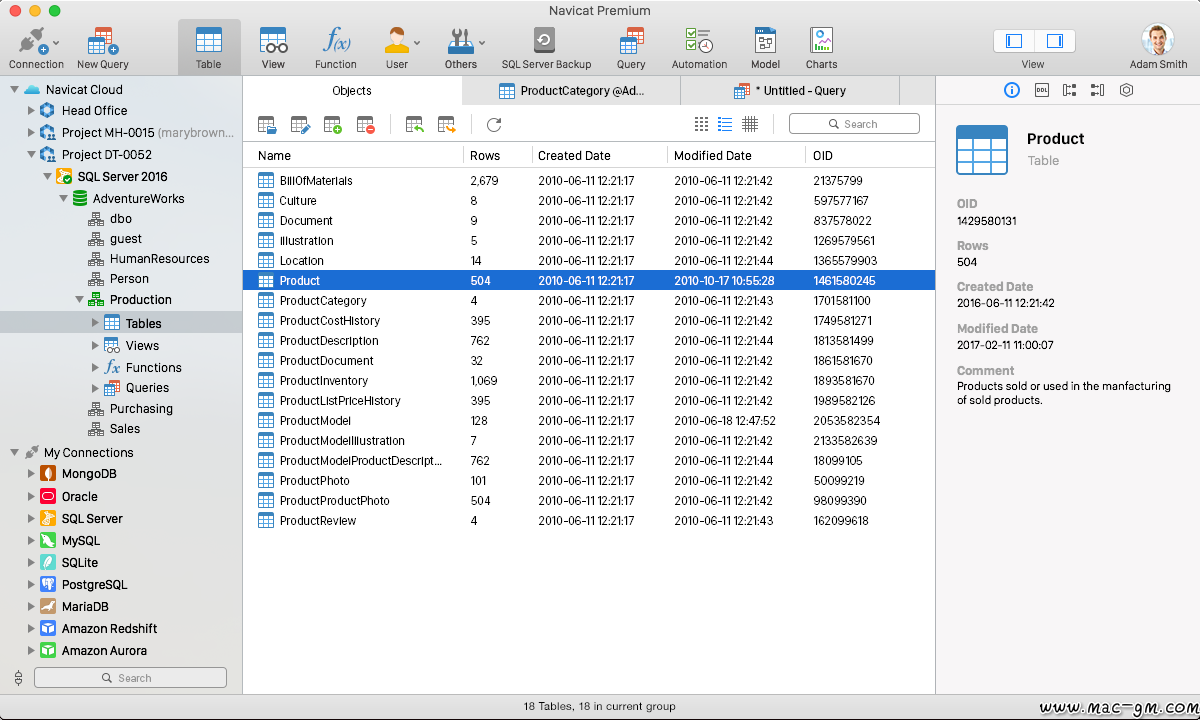Screen dimensions: 1200x720
Task: Refresh the objects list
Action: click(x=494, y=125)
